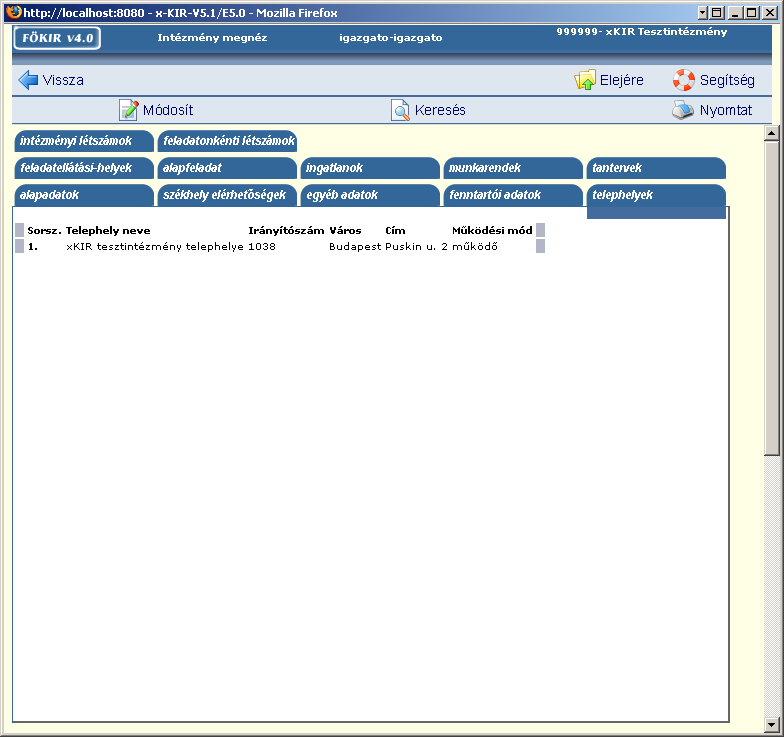Click the Nyomtat printer icon

pos(683,110)
